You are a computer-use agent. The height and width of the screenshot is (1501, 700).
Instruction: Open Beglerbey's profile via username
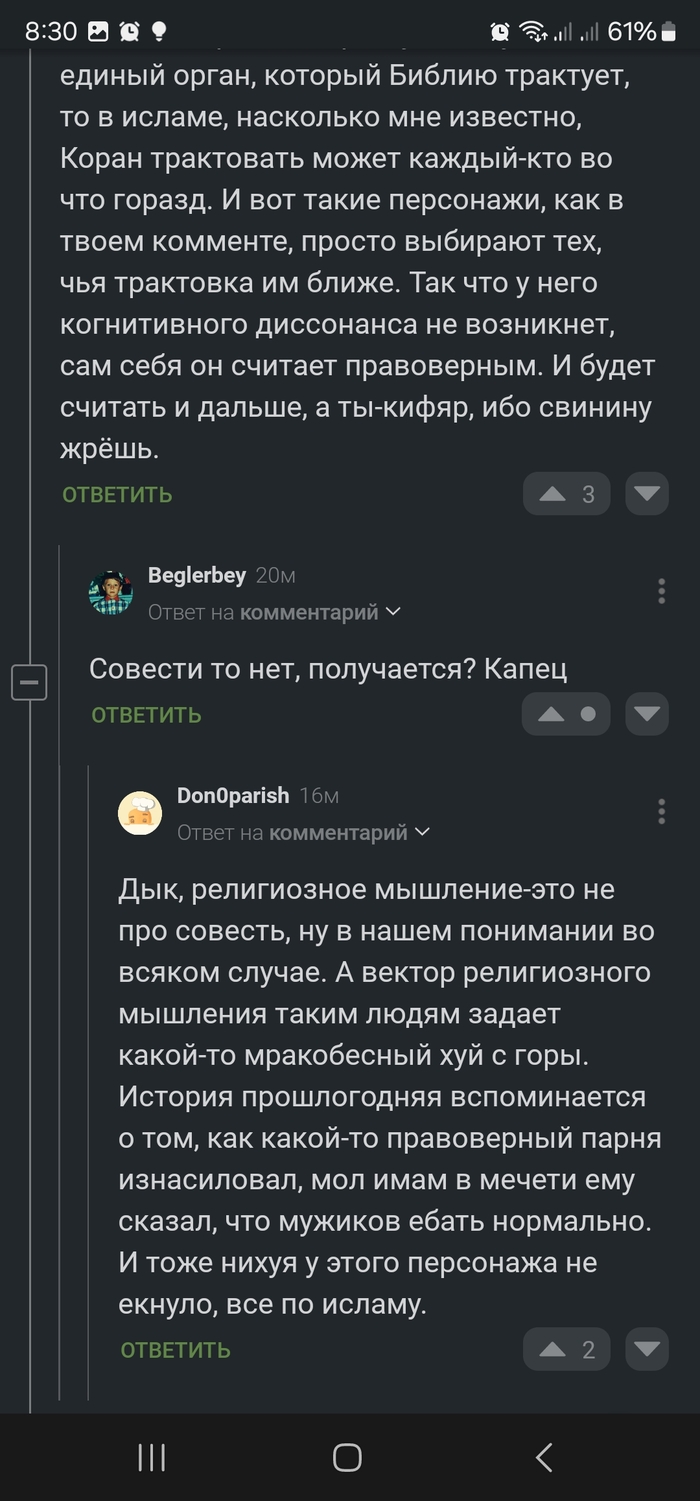pyautogui.click(x=196, y=575)
